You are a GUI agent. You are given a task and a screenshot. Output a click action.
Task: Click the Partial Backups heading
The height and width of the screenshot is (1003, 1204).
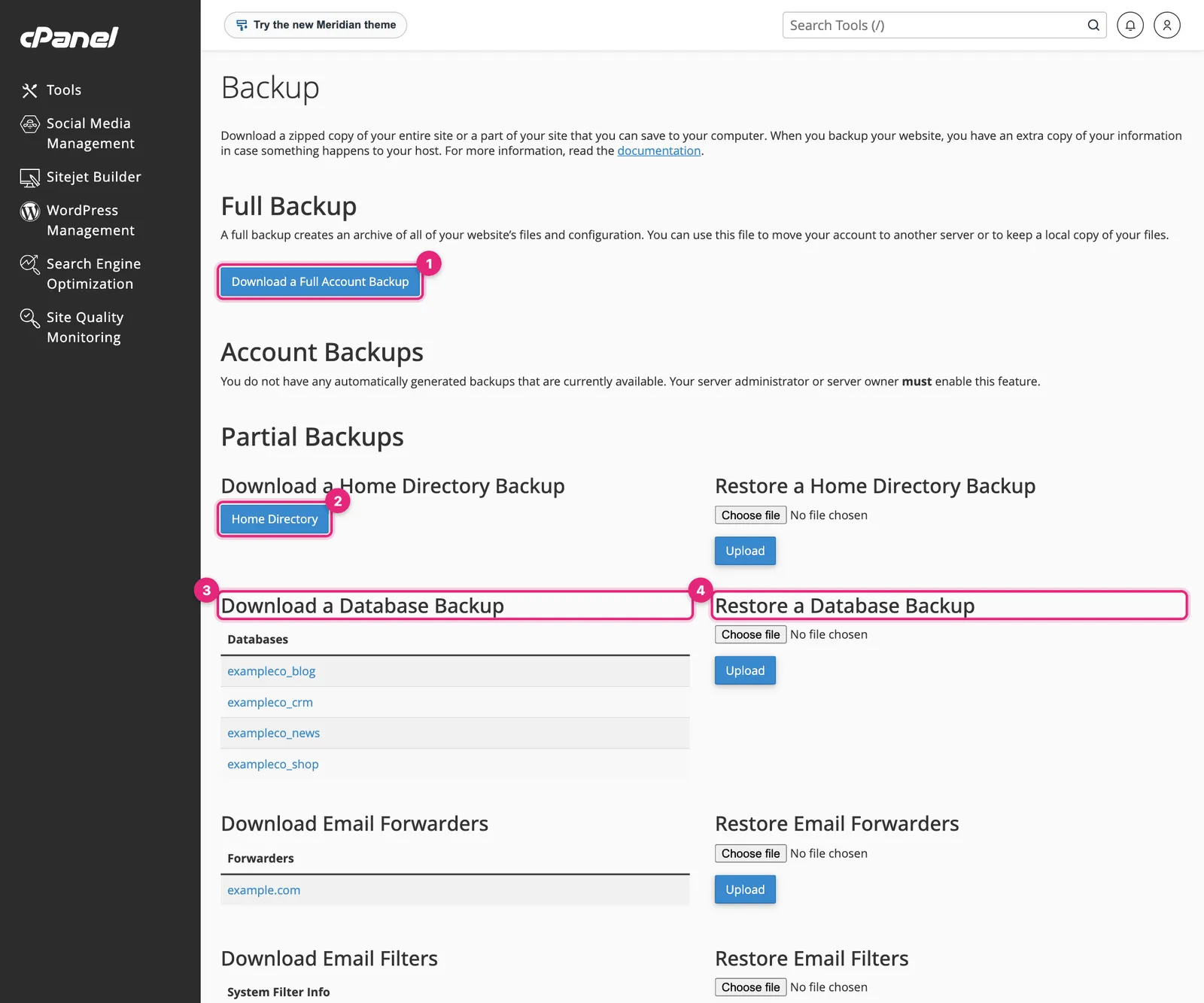coord(312,437)
